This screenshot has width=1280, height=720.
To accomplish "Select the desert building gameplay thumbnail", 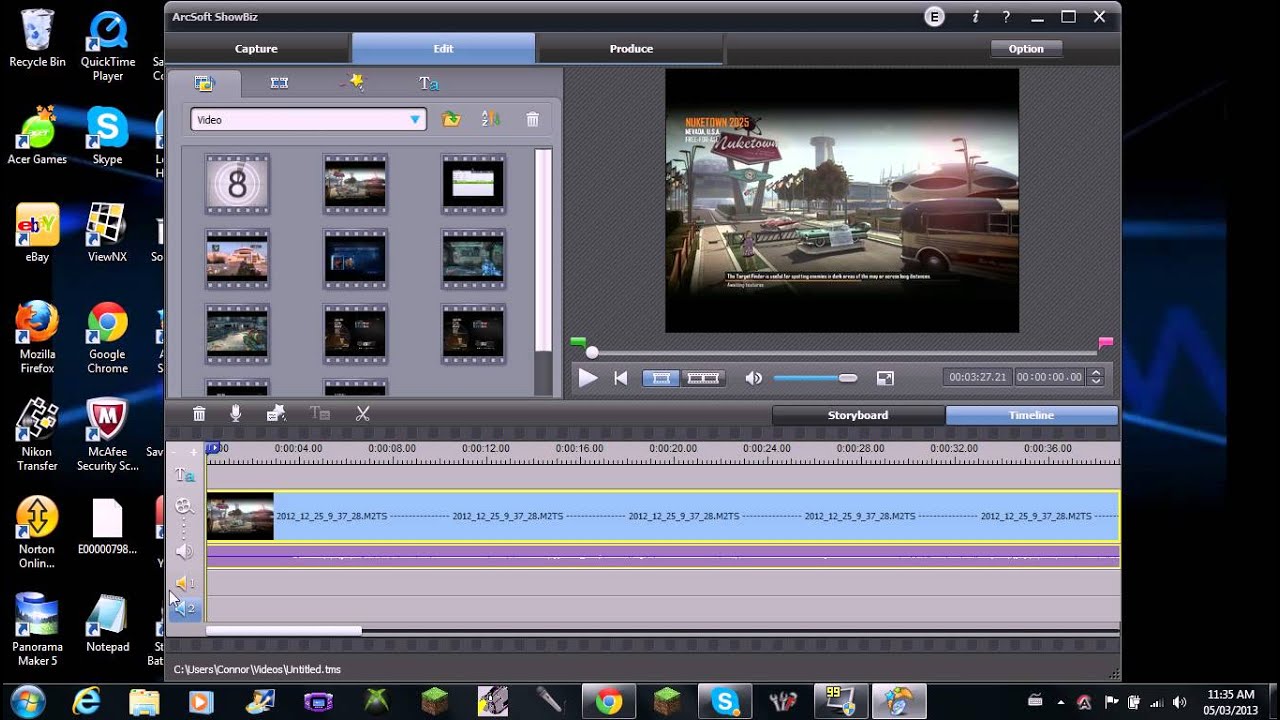I will (237, 259).
